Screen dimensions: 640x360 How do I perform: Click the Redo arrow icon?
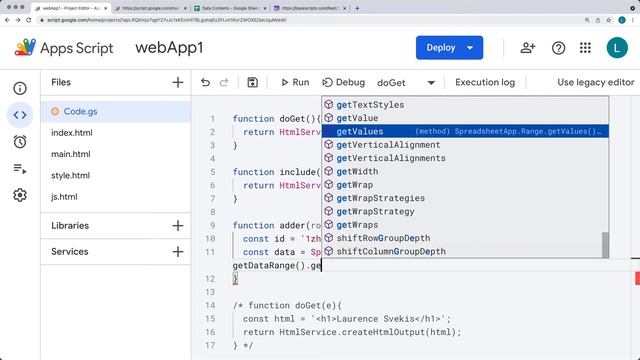(224, 82)
